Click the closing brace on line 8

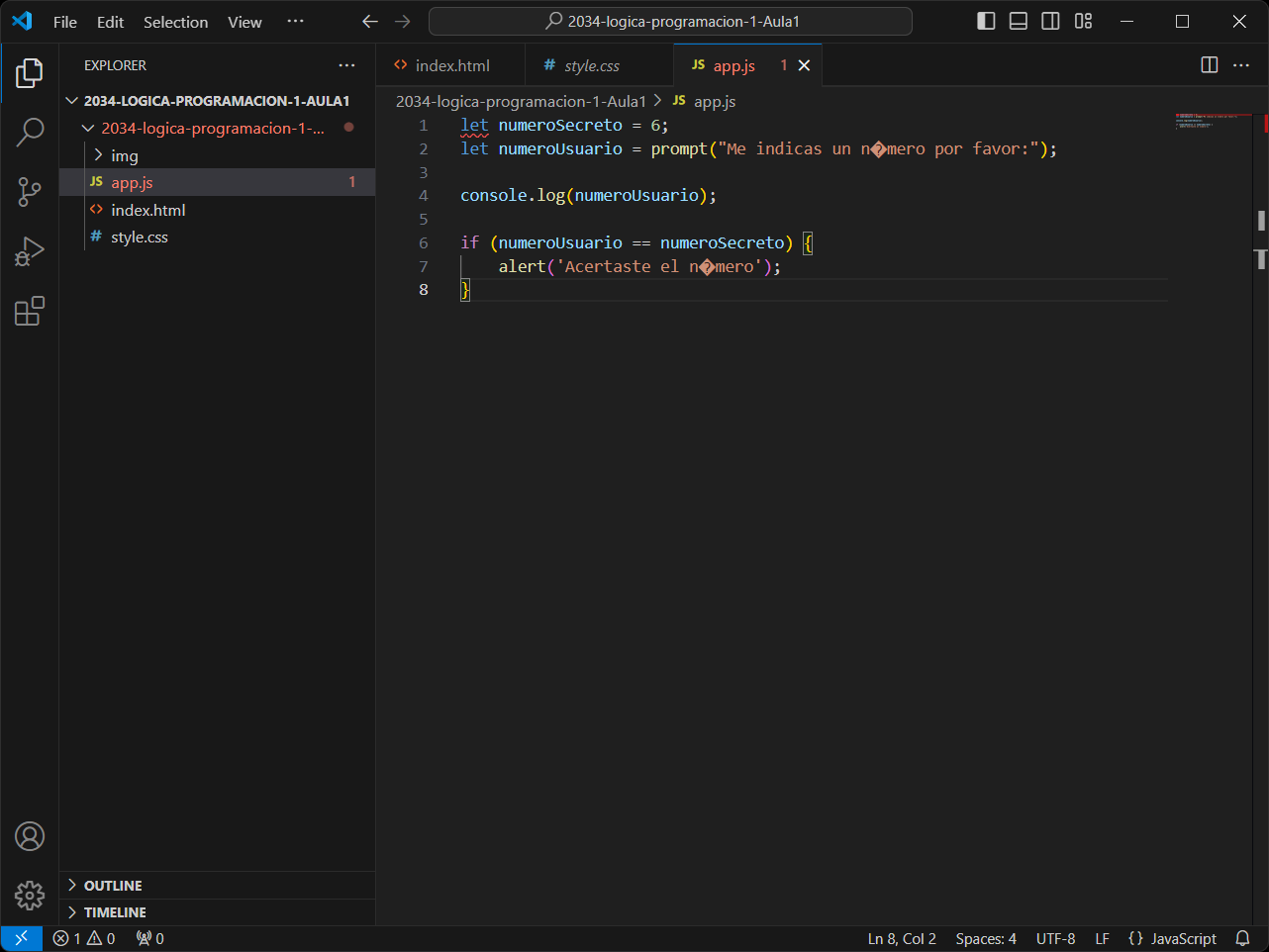click(465, 290)
